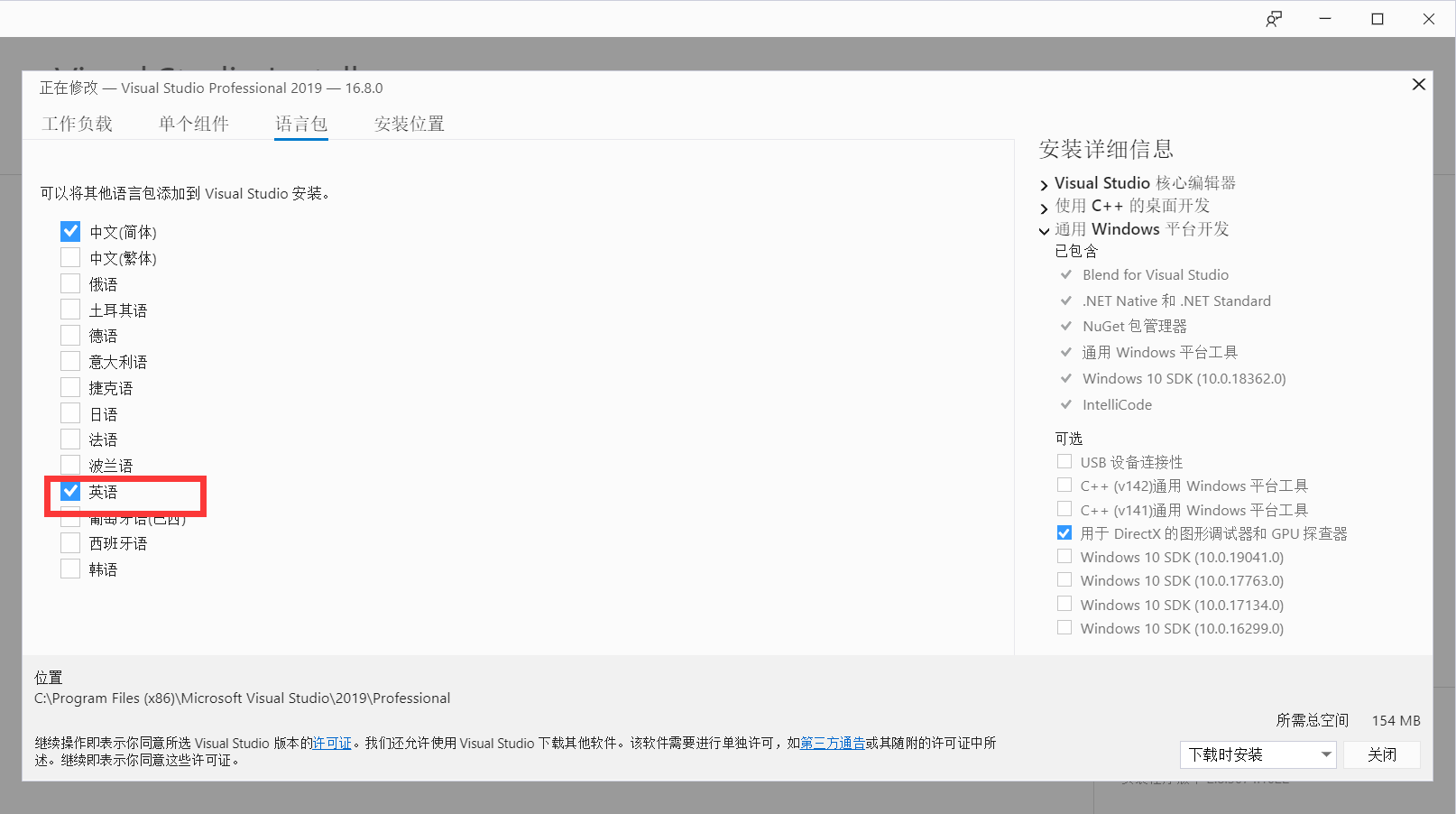
Task: Click Blend for Visual Studio included item
Action: tap(1156, 274)
